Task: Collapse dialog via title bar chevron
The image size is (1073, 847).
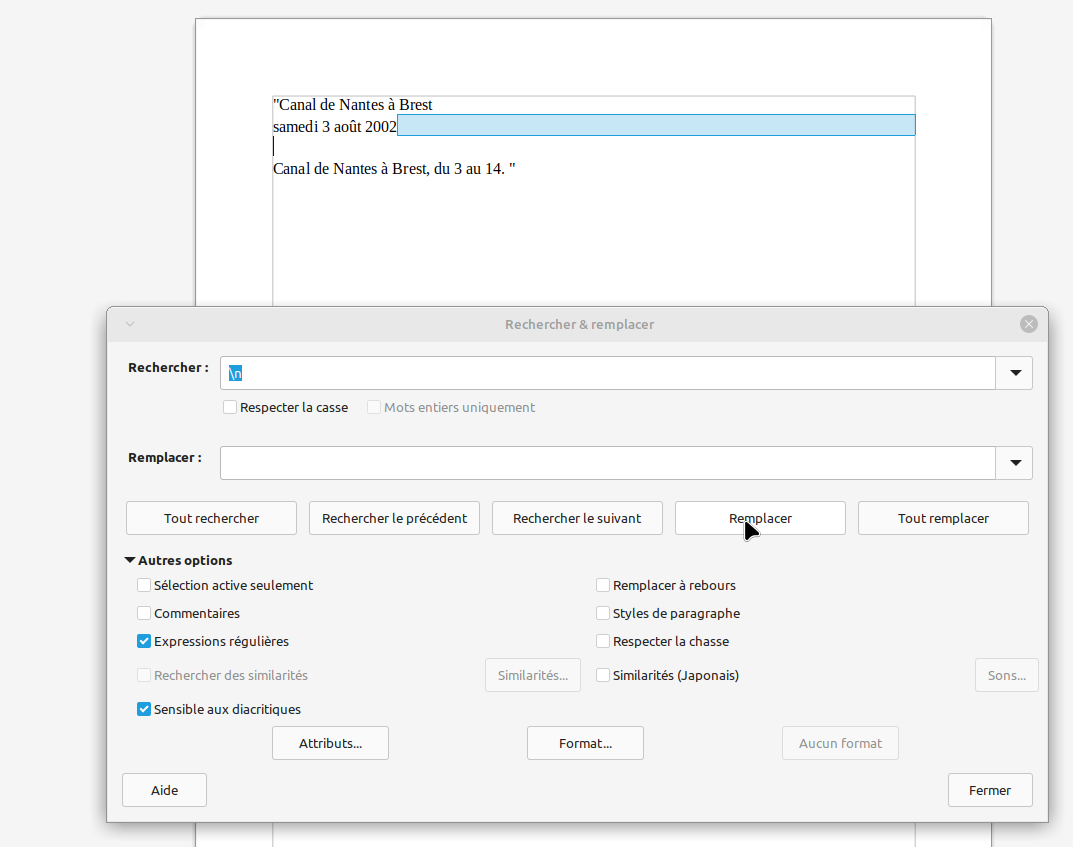Action: point(130,324)
